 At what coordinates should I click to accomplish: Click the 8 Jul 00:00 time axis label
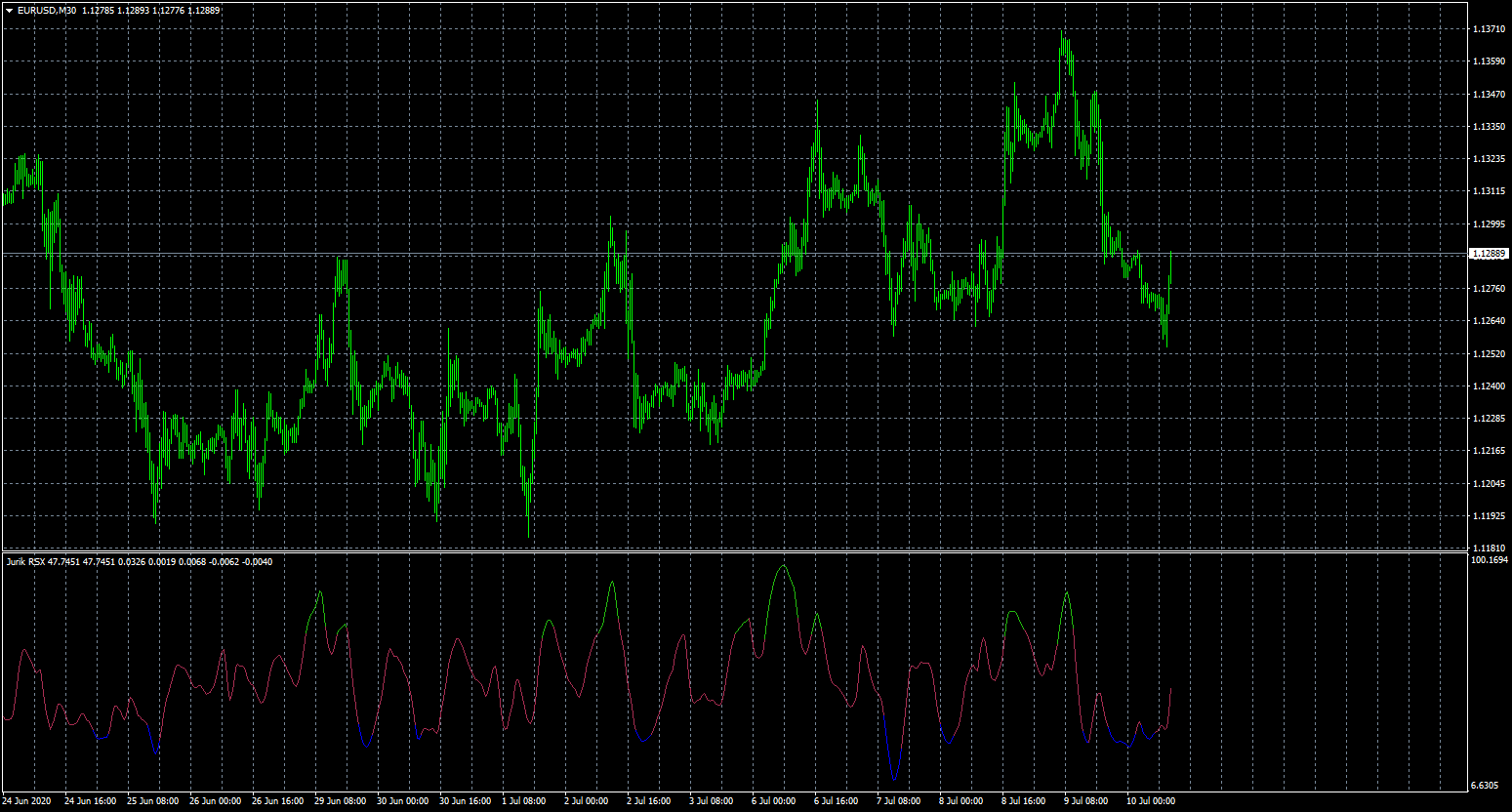pos(962,801)
